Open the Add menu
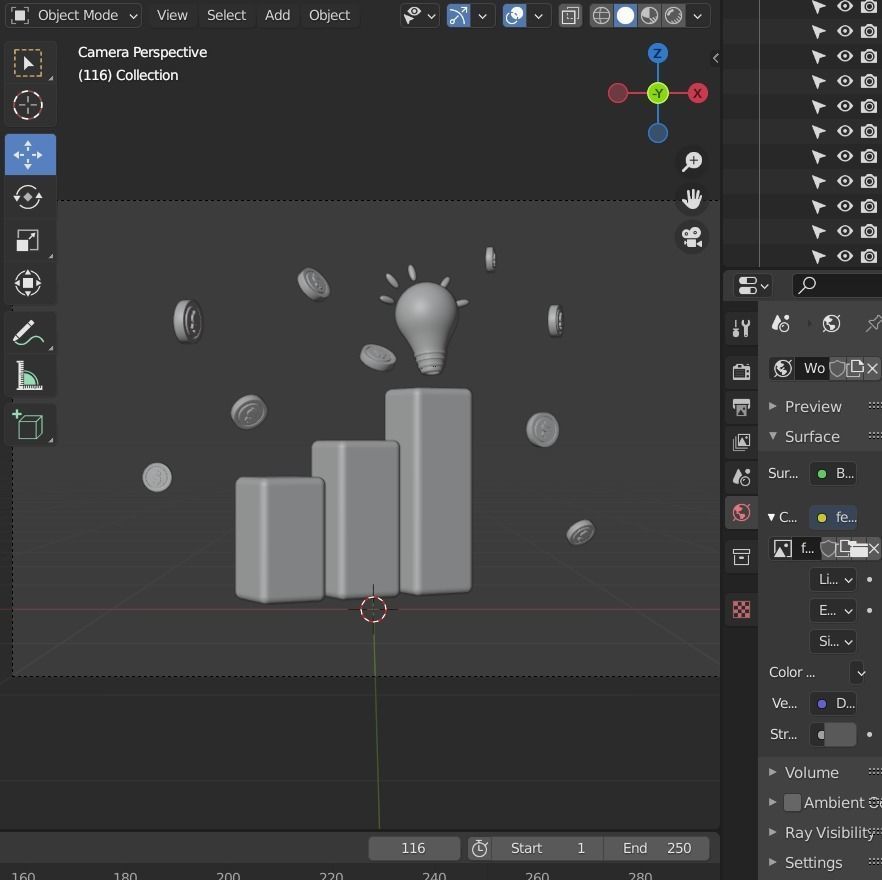 (x=277, y=16)
